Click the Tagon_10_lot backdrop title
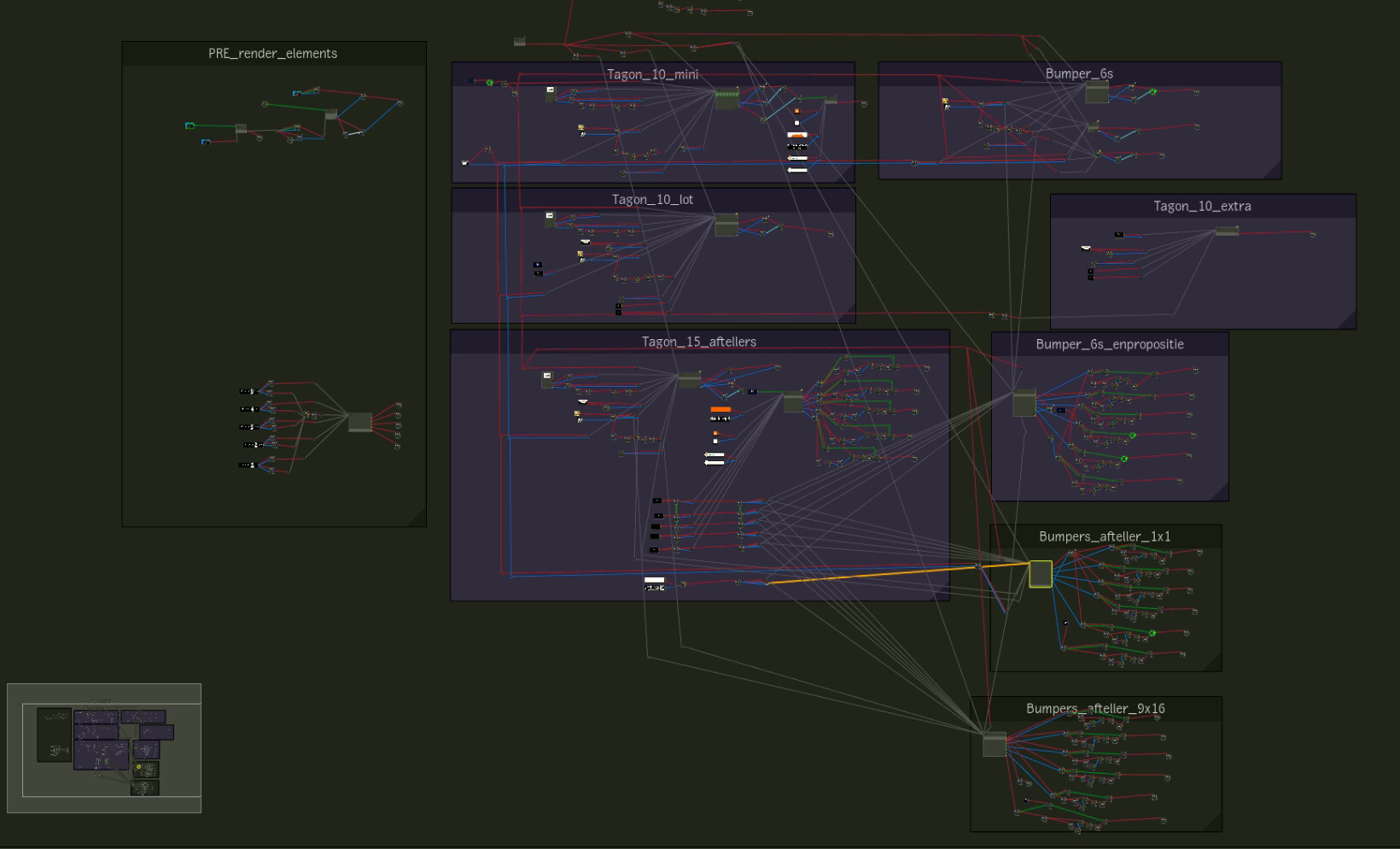Image resolution: width=1400 pixels, height=849 pixels. click(x=653, y=200)
